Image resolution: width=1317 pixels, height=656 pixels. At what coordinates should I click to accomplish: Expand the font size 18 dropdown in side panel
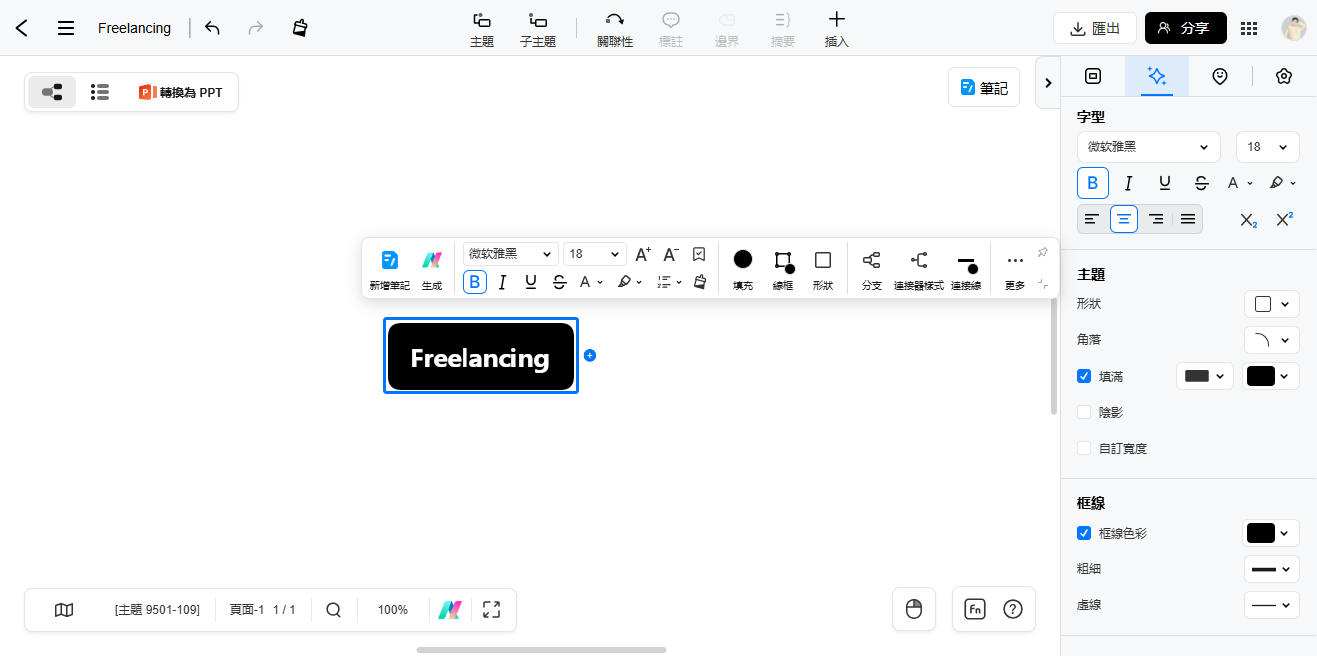(x=1267, y=147)
